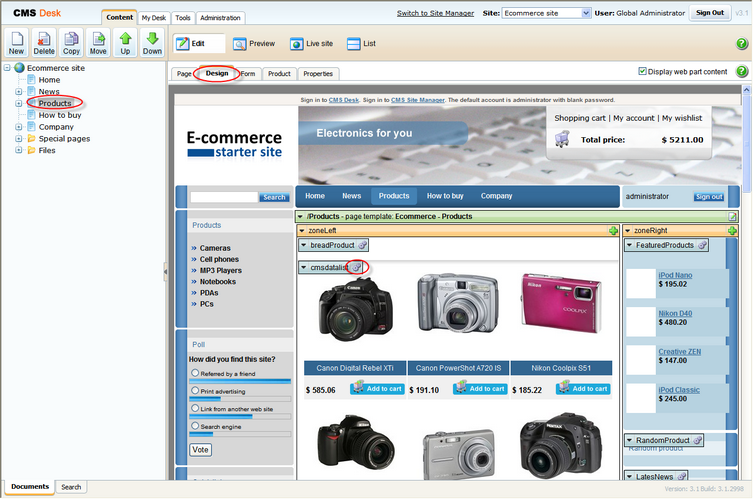Add web part to zoneLeft

613,231
